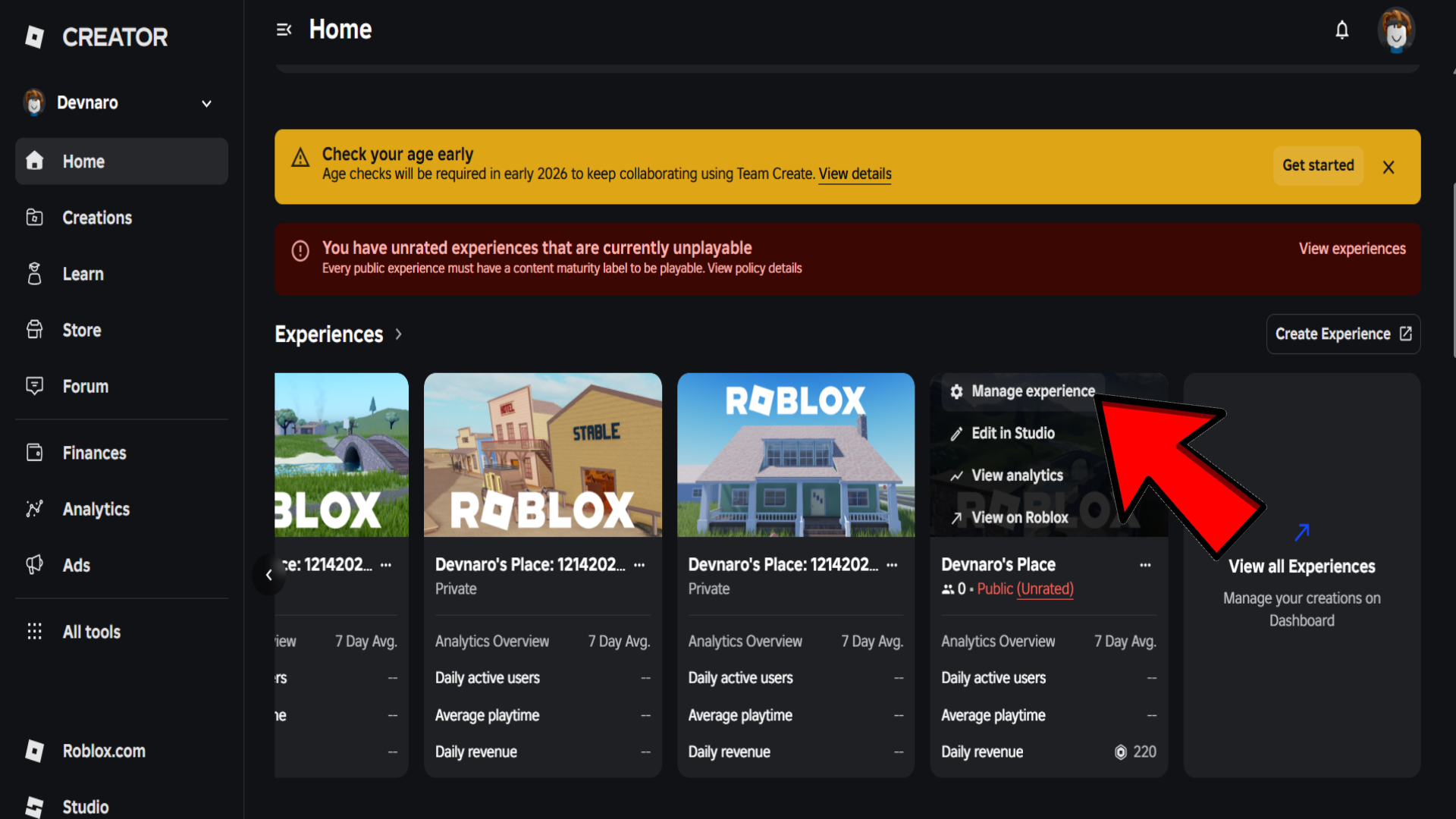
Task: Collapse the sidebar using the hamburger icon
Action: tap(284, 29)
